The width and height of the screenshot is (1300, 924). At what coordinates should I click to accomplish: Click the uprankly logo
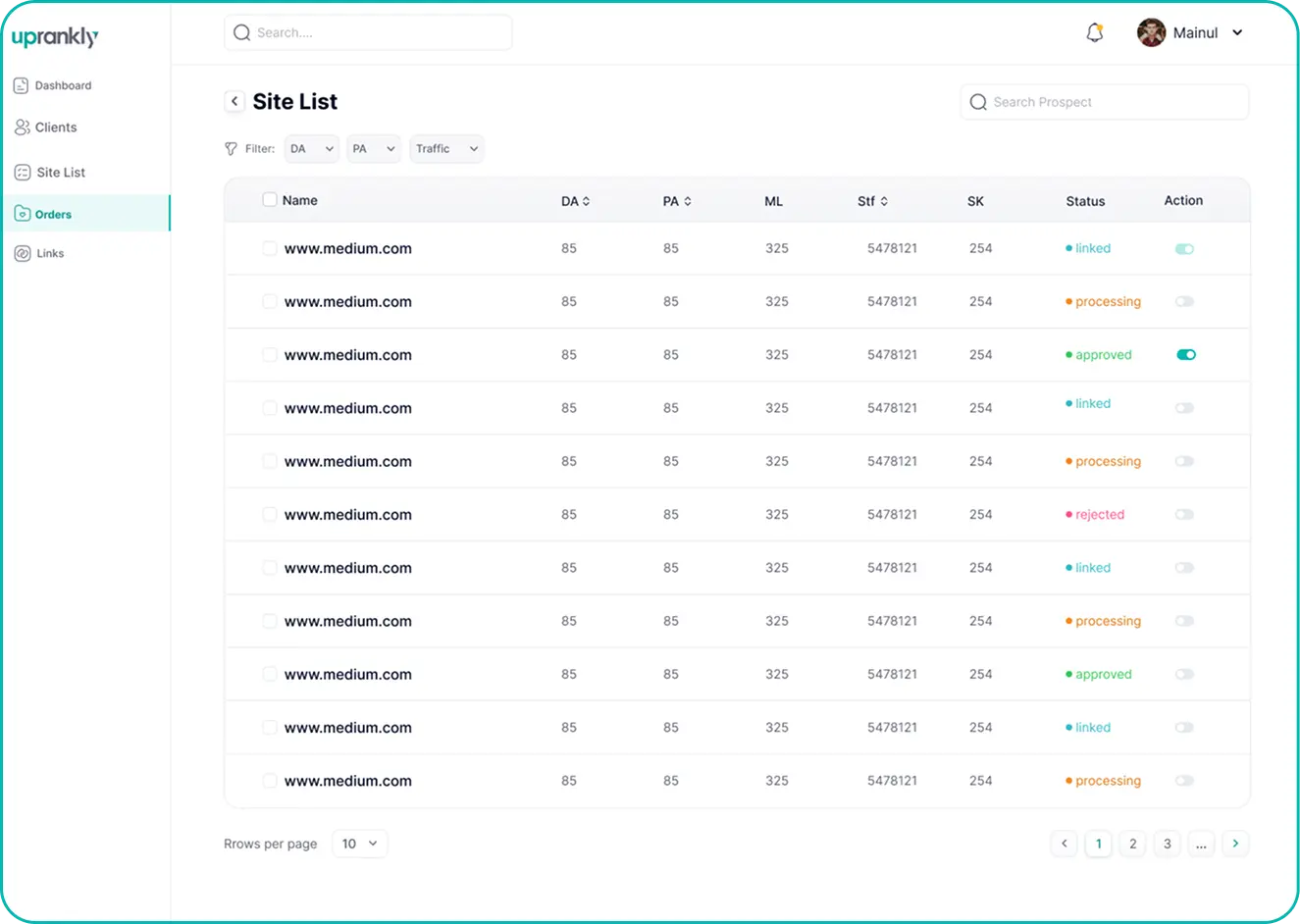pos(55,37)
